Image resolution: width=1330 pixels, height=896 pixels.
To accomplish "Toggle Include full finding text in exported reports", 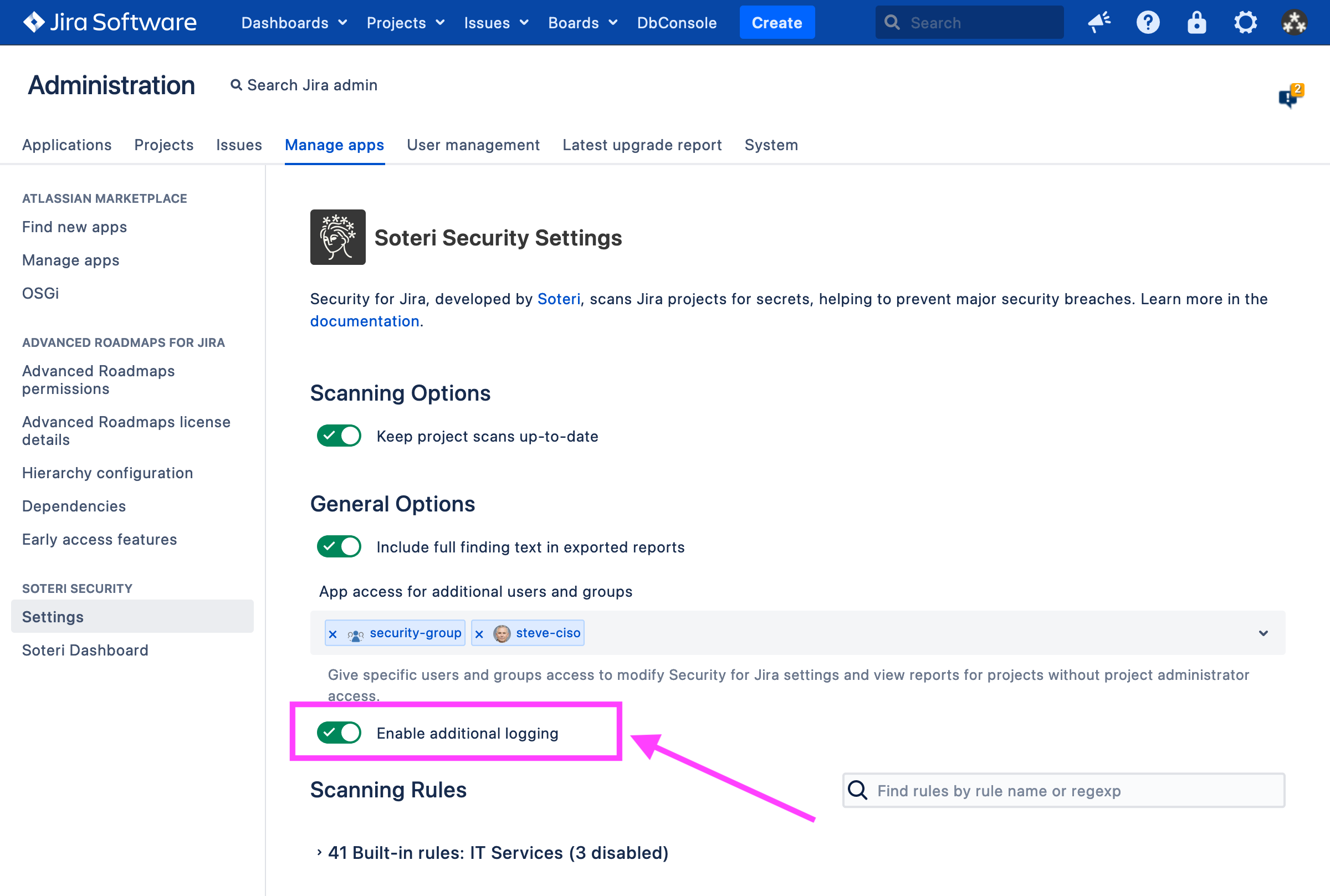I will click(339, 546).
